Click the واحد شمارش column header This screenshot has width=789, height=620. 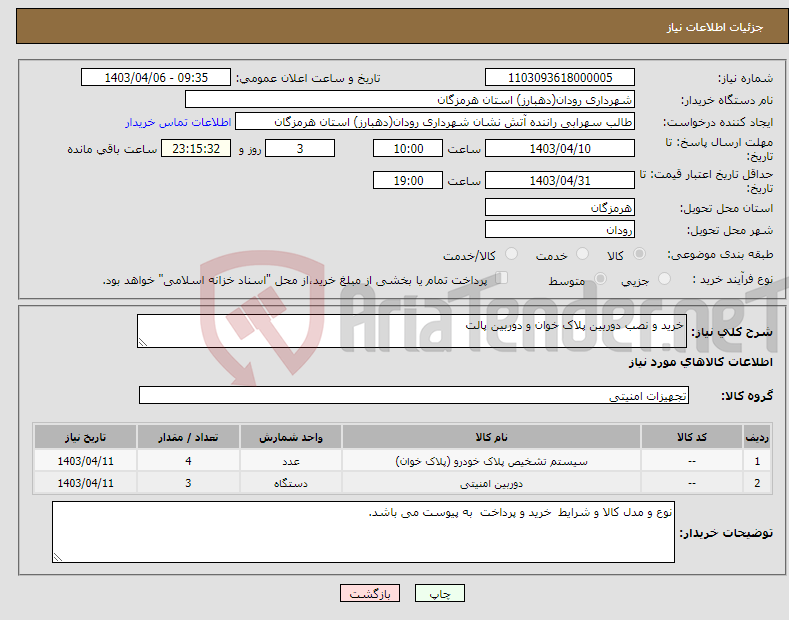(291, 437)
